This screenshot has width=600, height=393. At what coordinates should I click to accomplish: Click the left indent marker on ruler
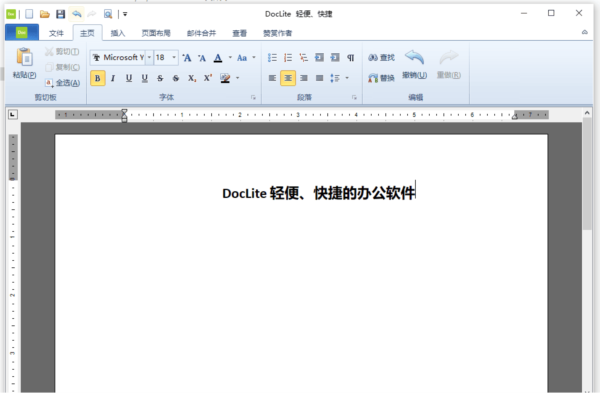pos(124,115)
